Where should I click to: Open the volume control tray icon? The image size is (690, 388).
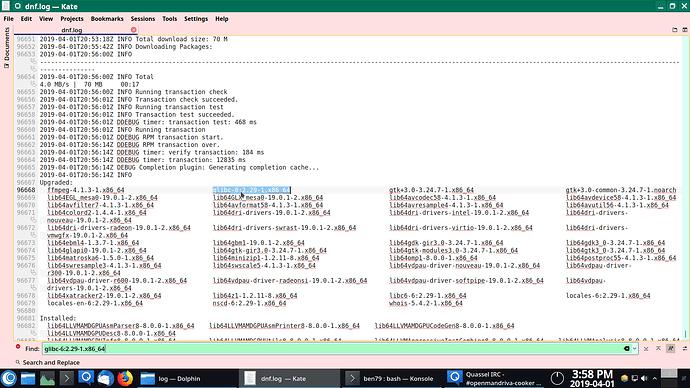click(644, 378)
